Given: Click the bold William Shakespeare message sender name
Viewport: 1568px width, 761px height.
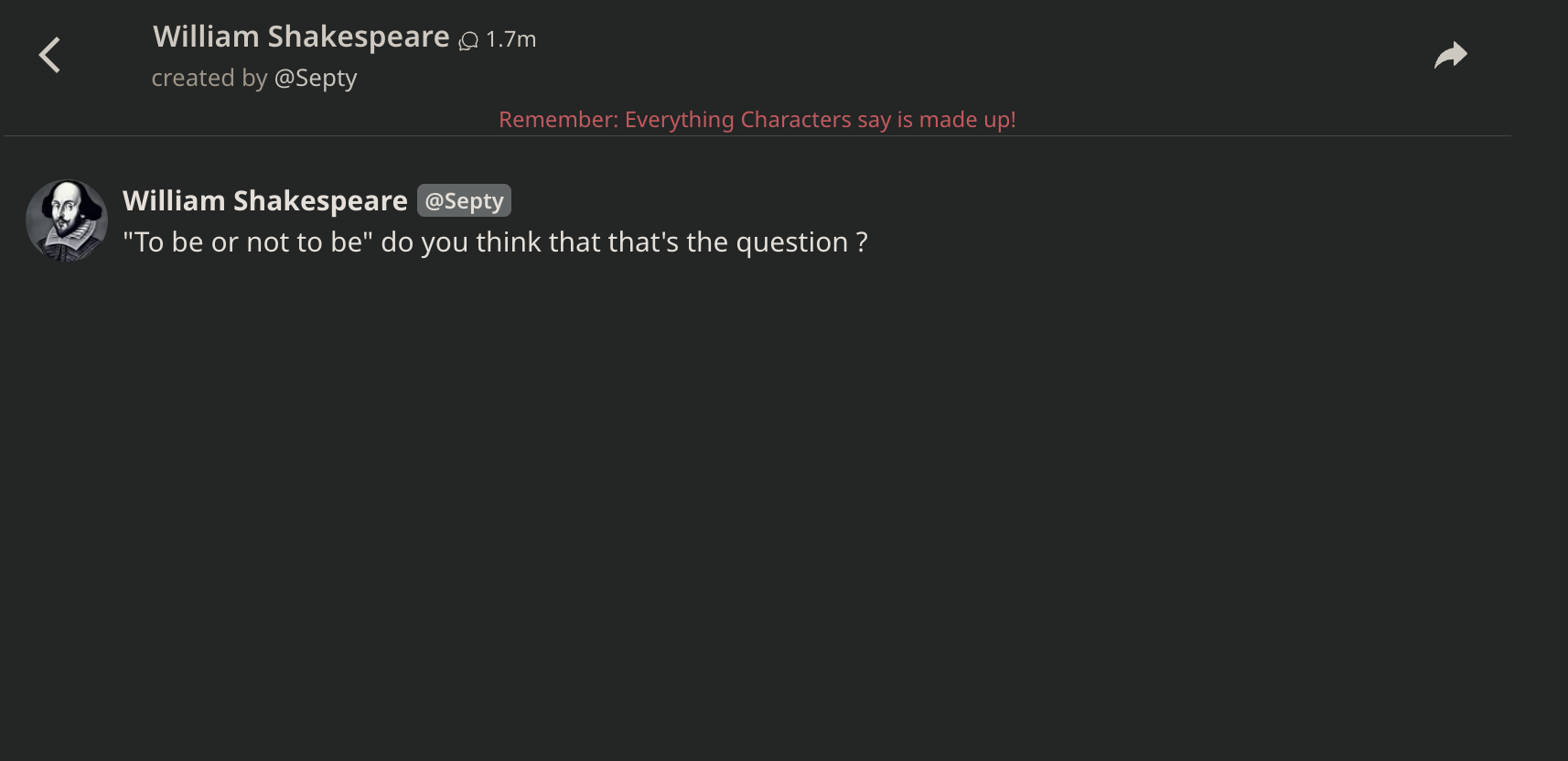Looking at the screenshot, I should [x=265, y=200].
